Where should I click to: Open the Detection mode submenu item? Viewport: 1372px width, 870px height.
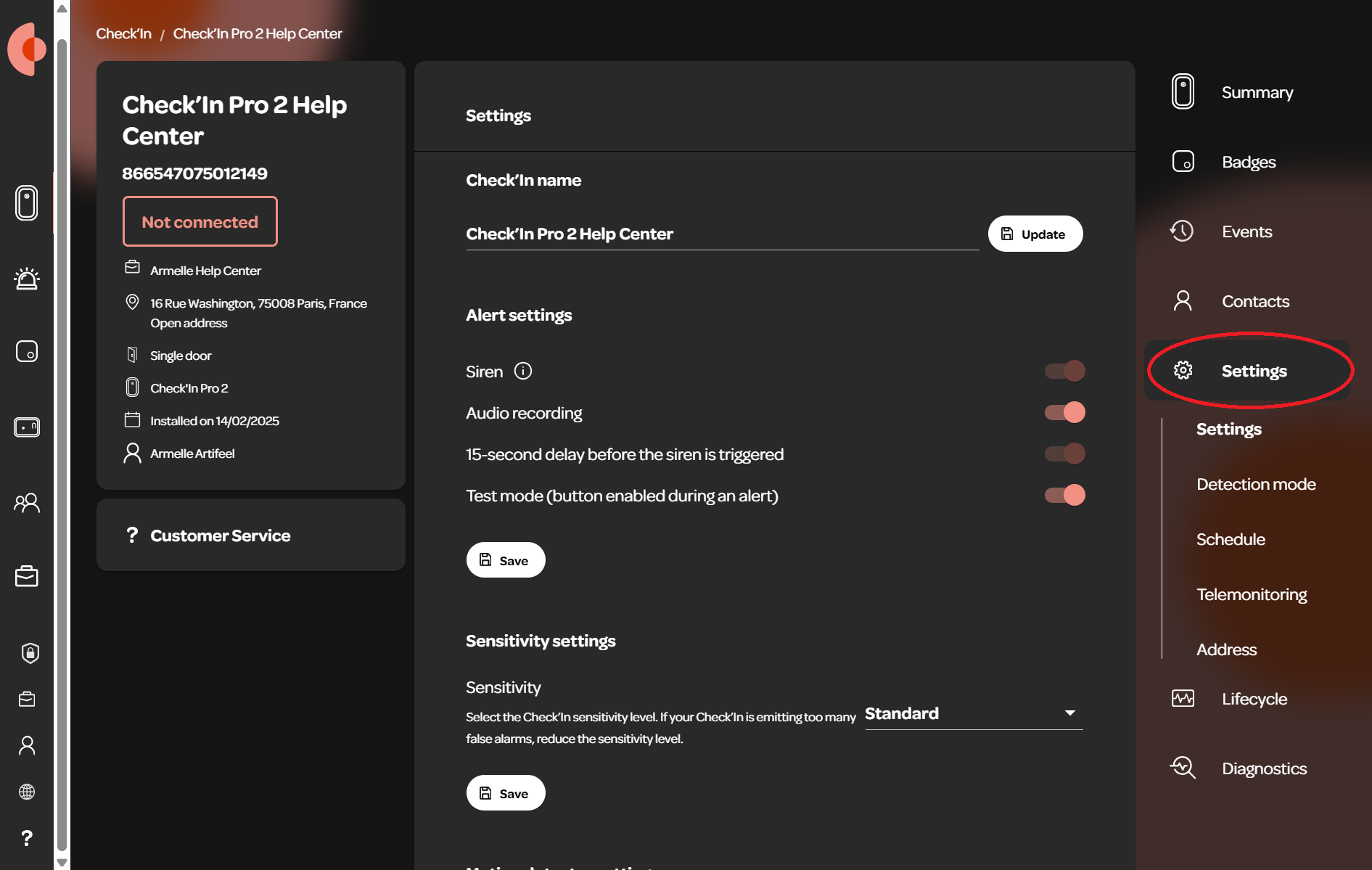[x=1256, y=484]
